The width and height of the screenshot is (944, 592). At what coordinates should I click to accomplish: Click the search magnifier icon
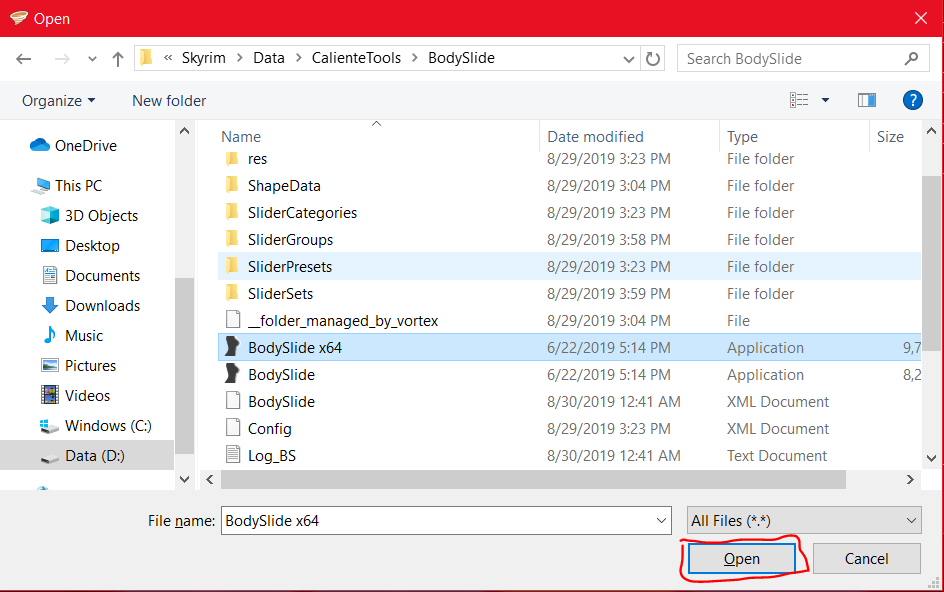click(911, 58)
